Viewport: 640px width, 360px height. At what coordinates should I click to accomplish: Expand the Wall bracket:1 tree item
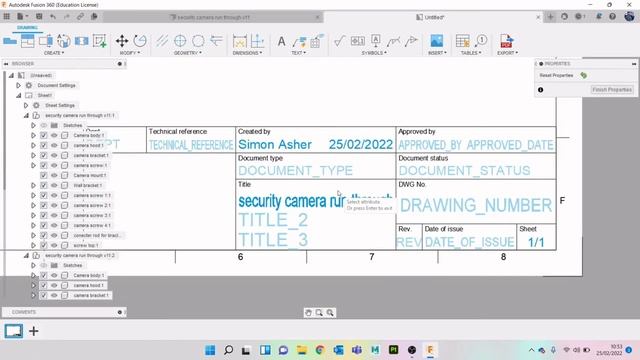[33, 185]
